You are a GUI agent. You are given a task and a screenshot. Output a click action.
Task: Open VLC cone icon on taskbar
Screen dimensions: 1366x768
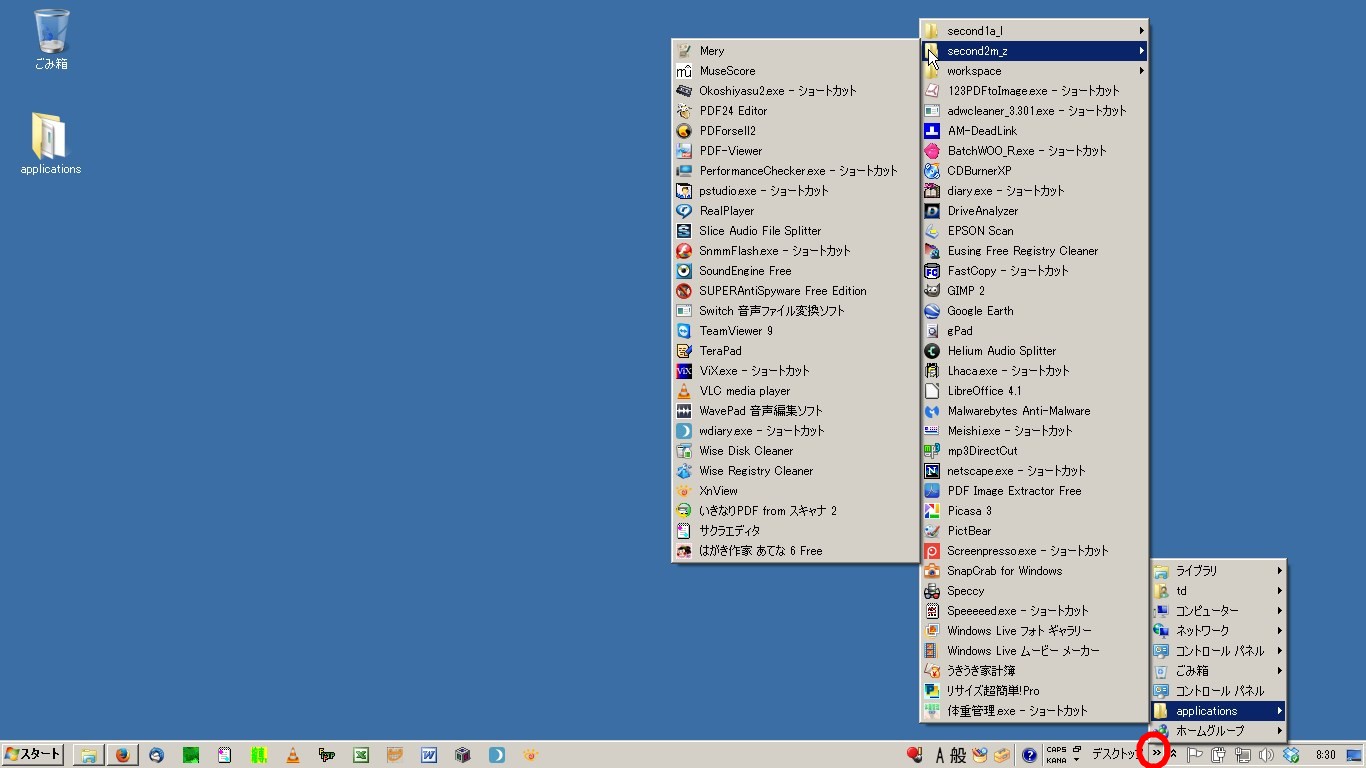coord(292,755)
